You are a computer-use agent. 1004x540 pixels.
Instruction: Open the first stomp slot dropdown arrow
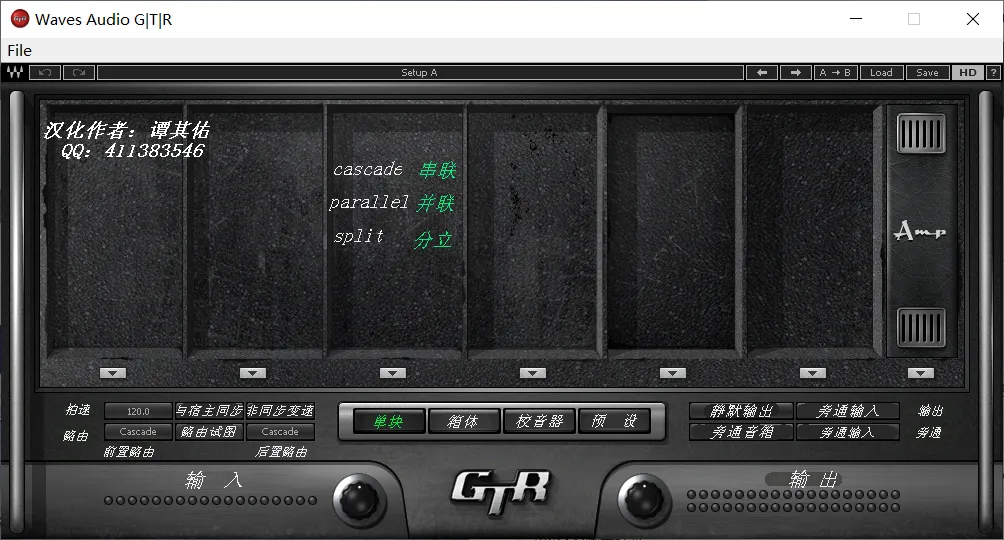coord(113,373)
